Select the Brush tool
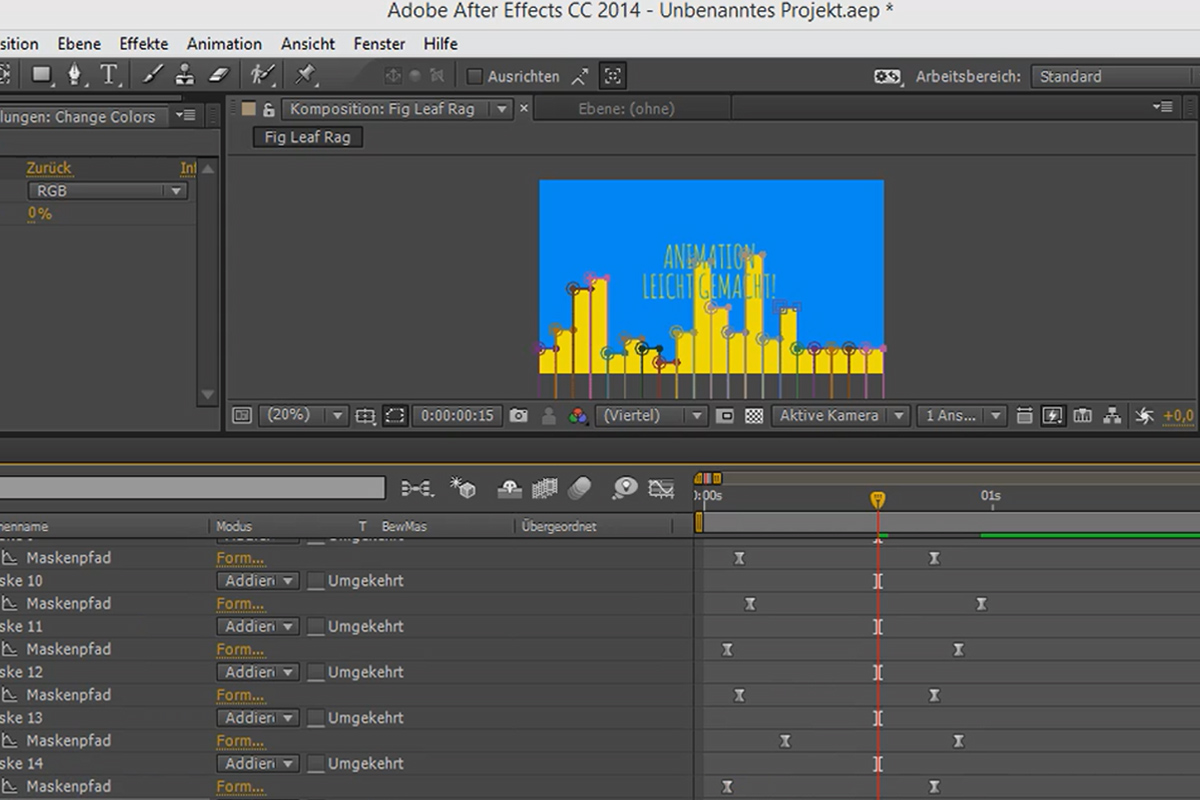Viewport: 1200px width, 800px height. click(x=152, y=75)
